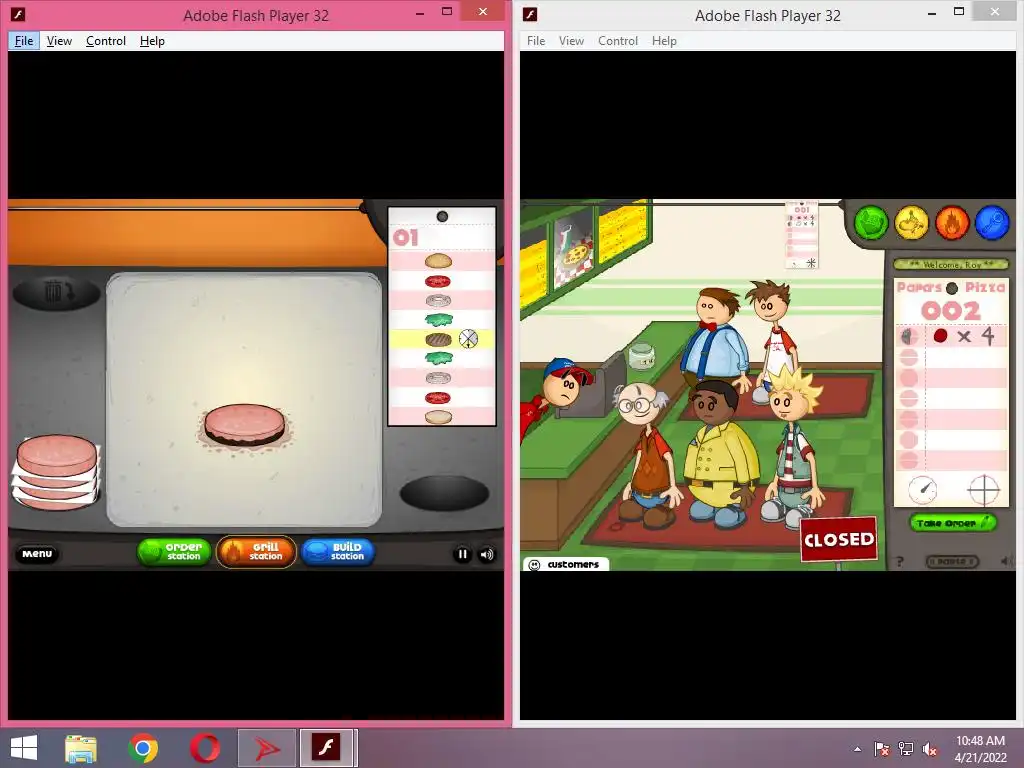Open the yellow Topping Station icon
The width and height of the screenshot is (1024, 768).
(912, 223)
